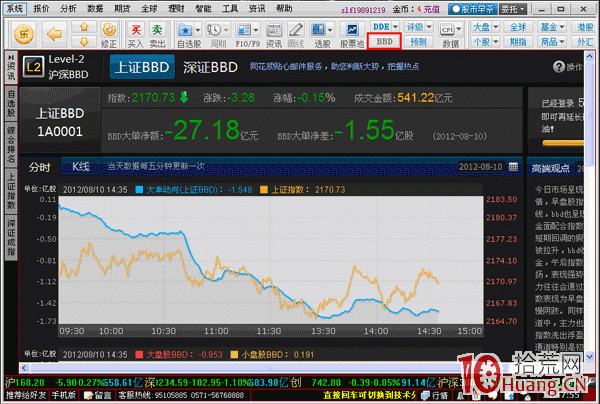Click the date field 2012-08-10
The height and width of the screenshot is (404, 600).
(x=481, y=167)
